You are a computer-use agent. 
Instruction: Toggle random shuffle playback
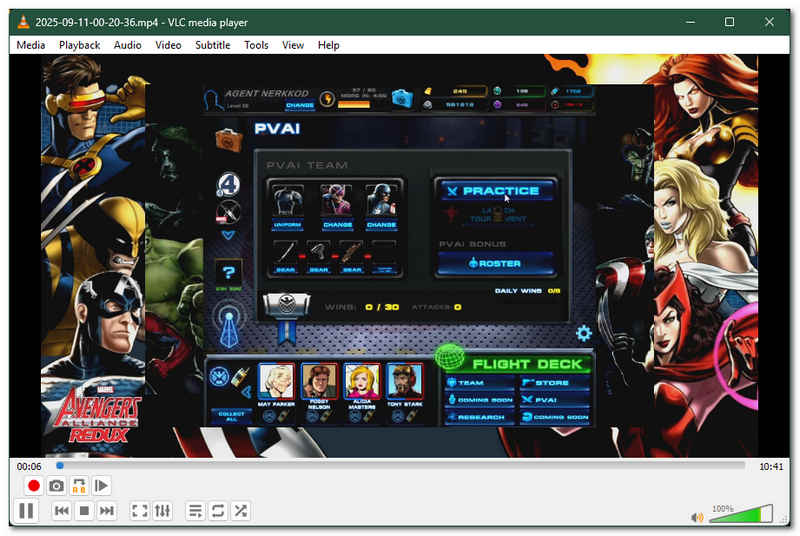tap(241, 511)
